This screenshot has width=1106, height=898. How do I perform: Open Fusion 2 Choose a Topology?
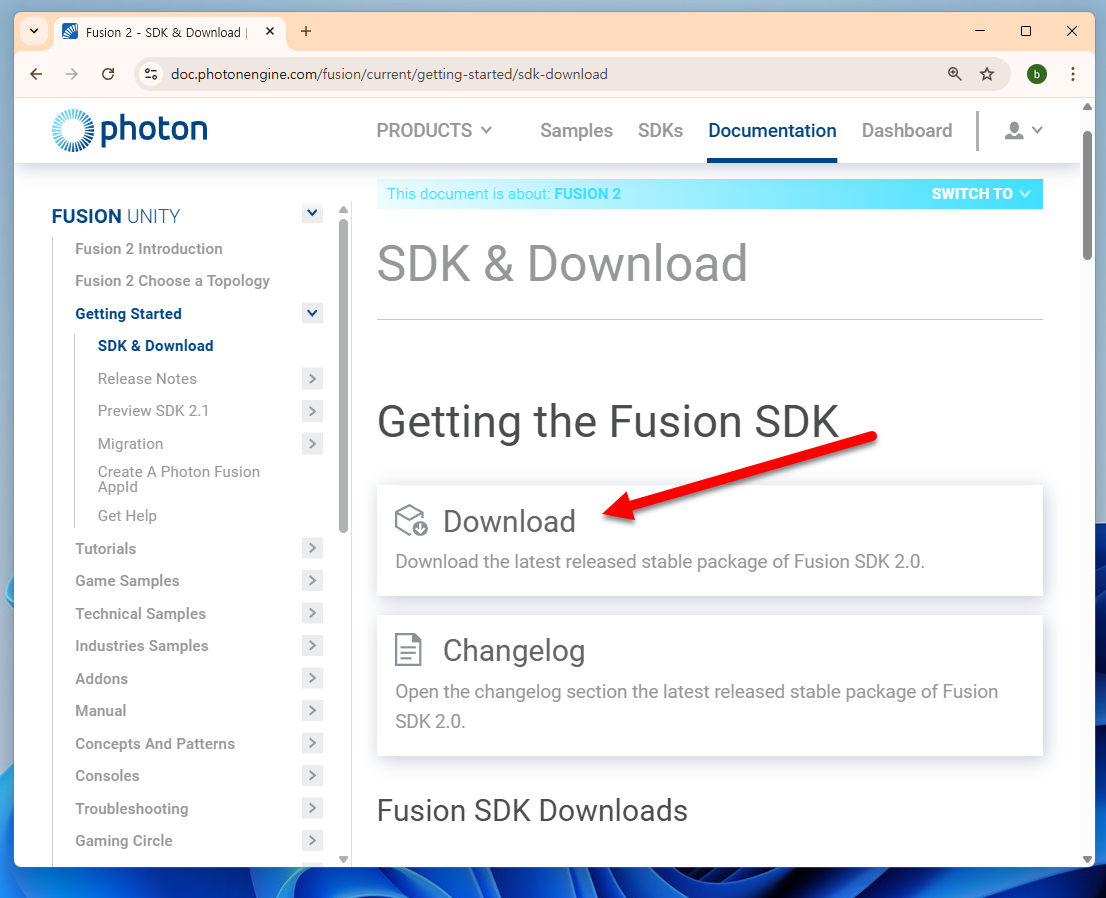tap(173, 281)
